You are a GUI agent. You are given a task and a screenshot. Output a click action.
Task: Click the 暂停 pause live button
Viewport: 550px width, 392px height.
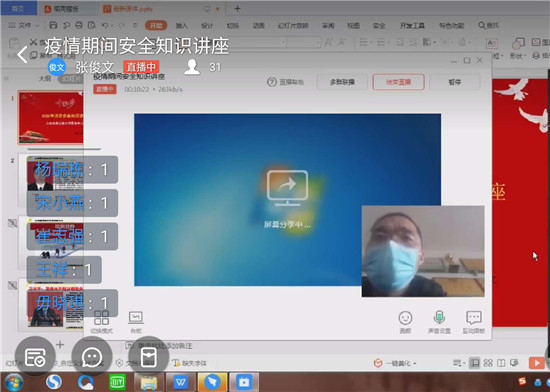(x=455, y=82)
